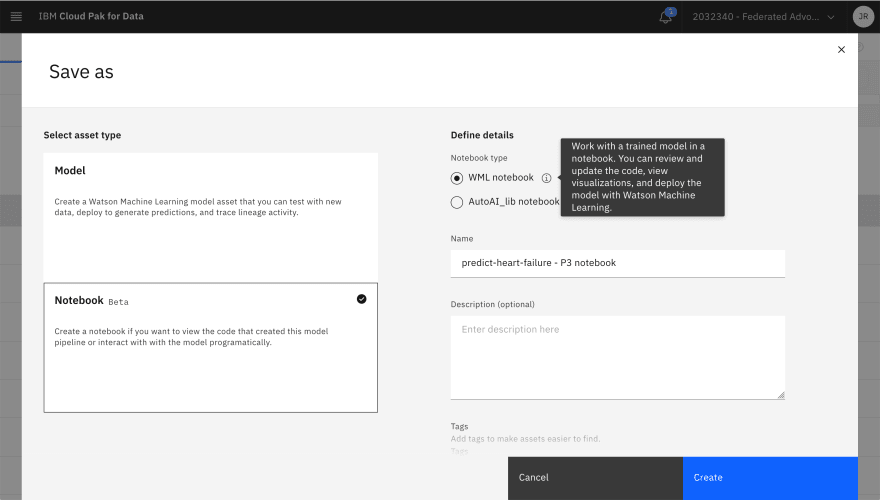Click the Description text area
880x500 pixels.
click(617, 357)
